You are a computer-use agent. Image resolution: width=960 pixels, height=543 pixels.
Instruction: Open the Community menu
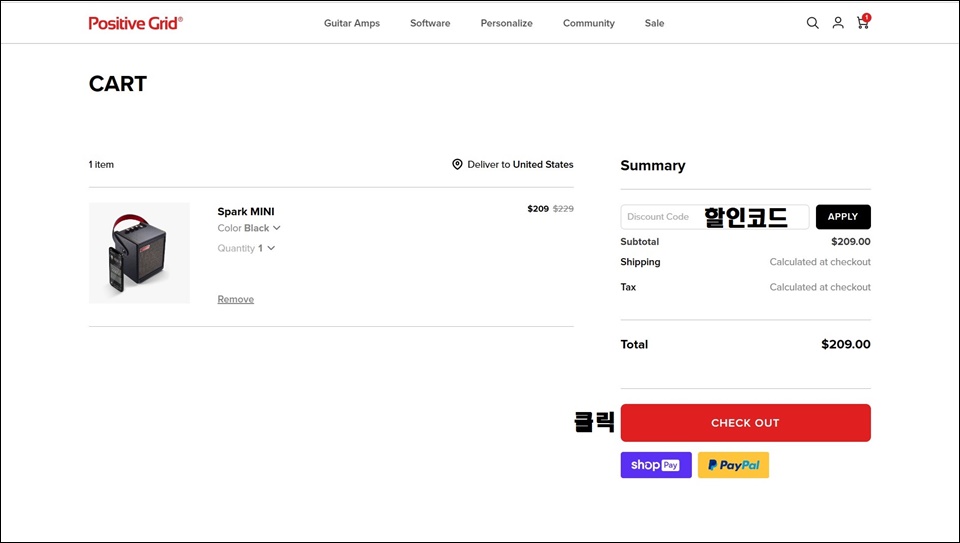coord(588,23)
